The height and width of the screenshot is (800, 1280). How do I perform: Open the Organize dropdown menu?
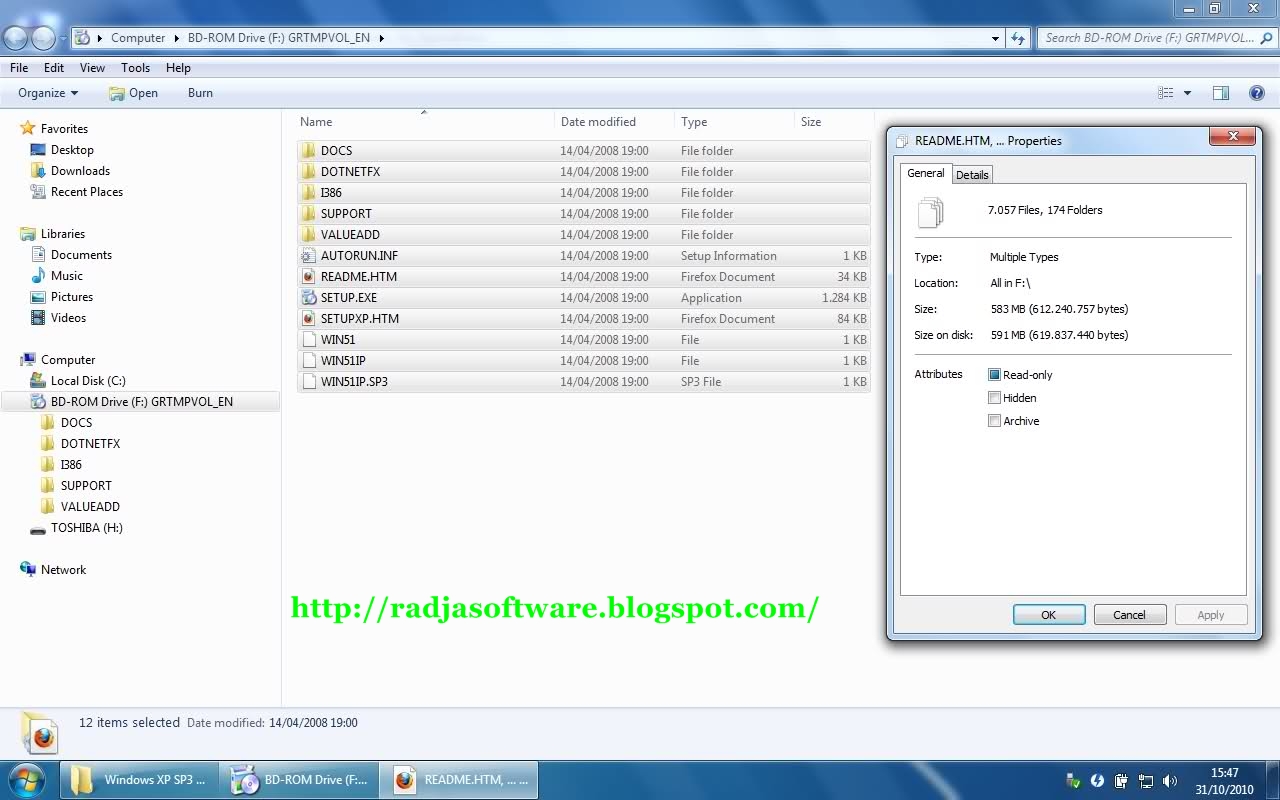(x=48, y=93)
